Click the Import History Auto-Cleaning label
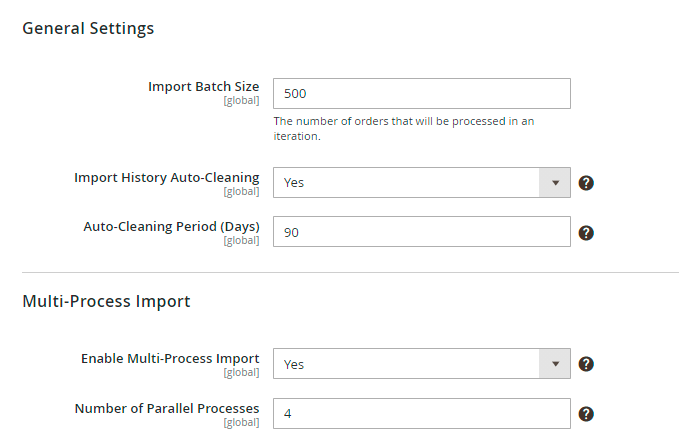The image size is (685, 443). click(x=166, y=177)
